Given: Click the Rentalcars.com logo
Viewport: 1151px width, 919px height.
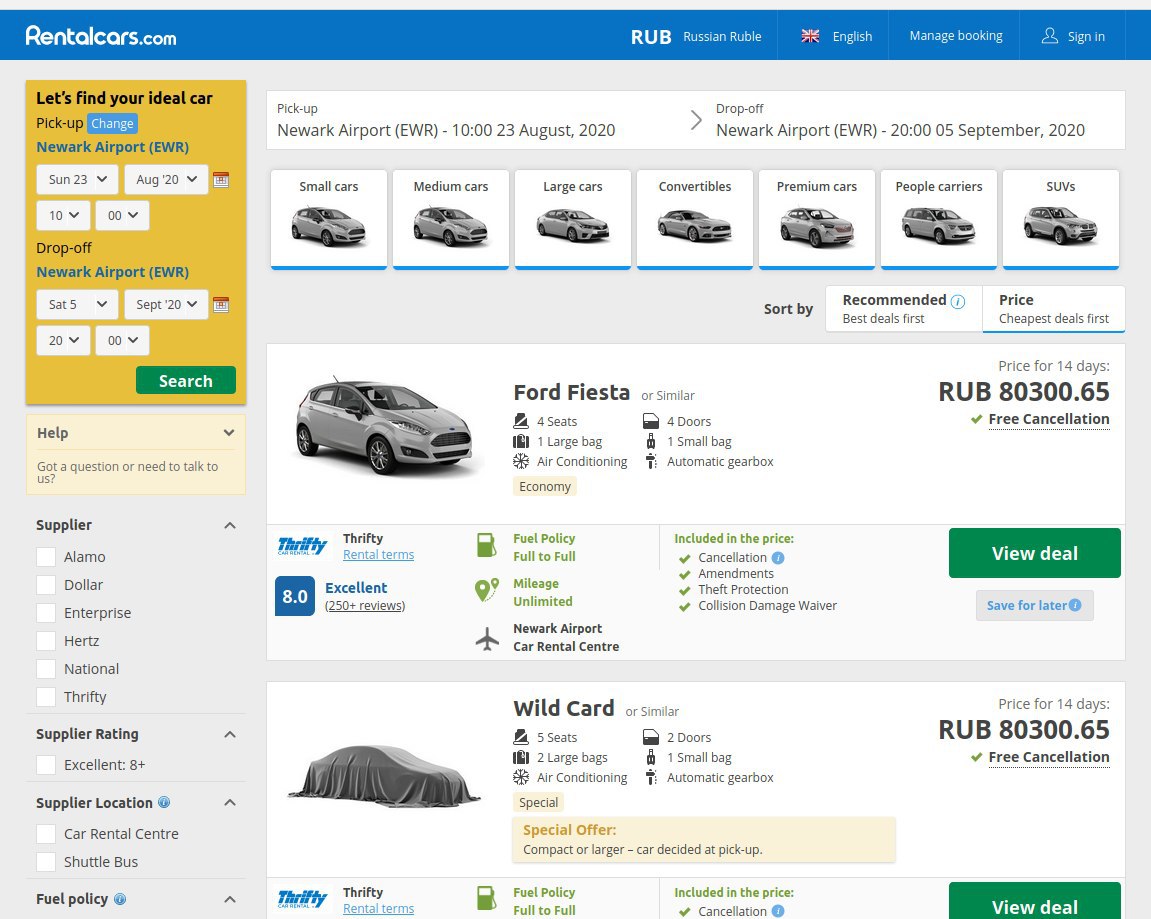Looking at the screenshot, I should click(x=101, y=35).
